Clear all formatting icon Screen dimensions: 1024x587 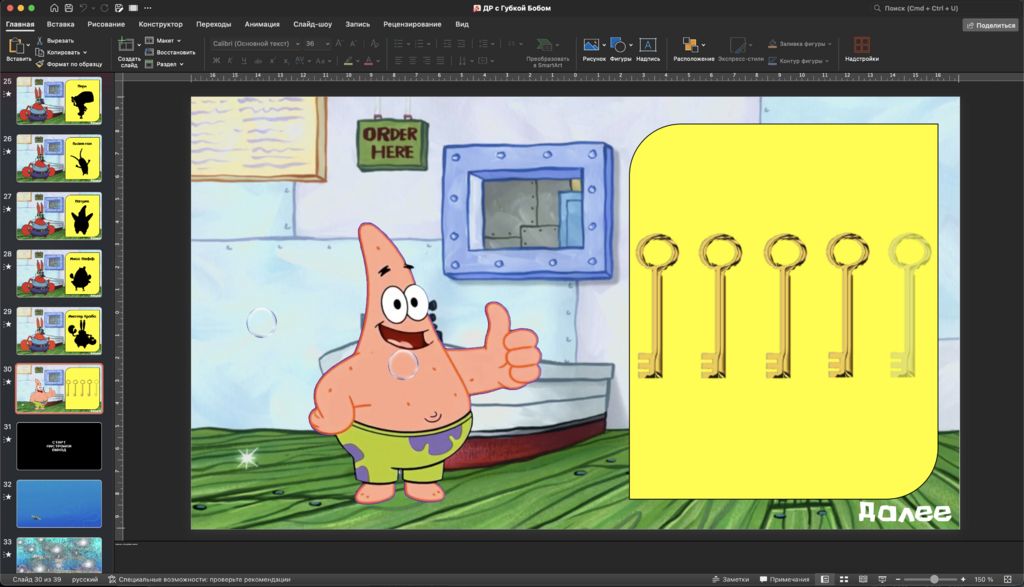(374, 43)
